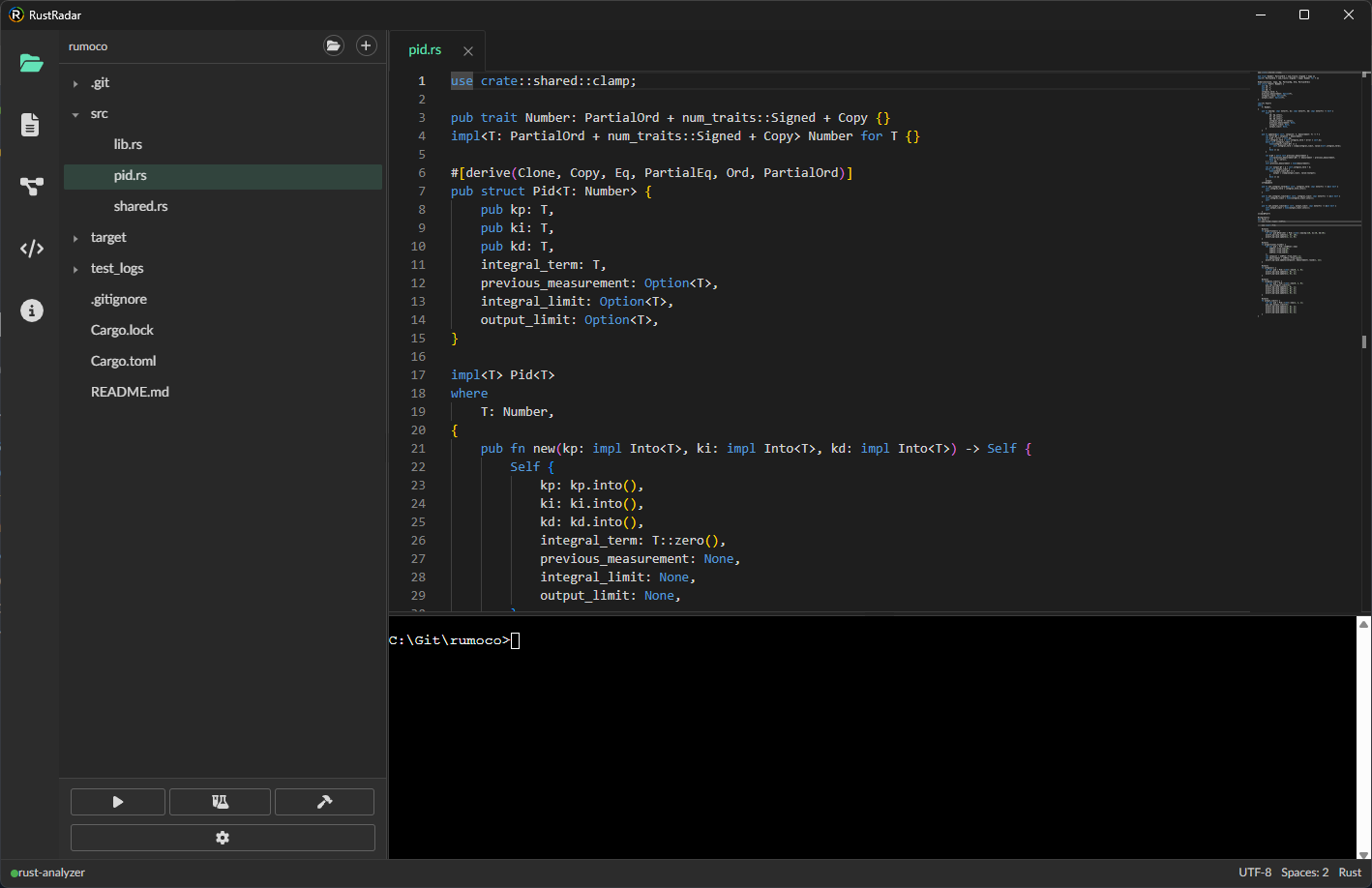Click the 'where' keyword on line 18
Image resolution: width=1372 pixels, height=888 pixels.
click(469, 394)
